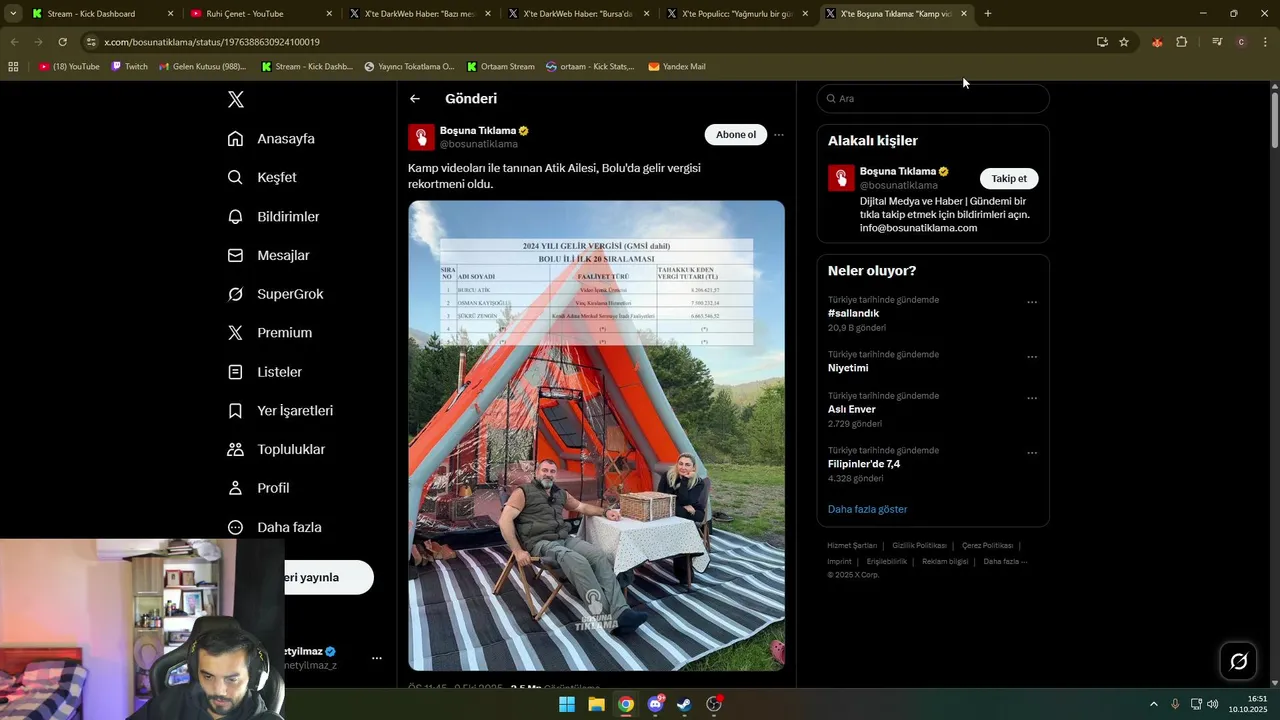Open Yandex Mail bookmark

coord(677,67)
